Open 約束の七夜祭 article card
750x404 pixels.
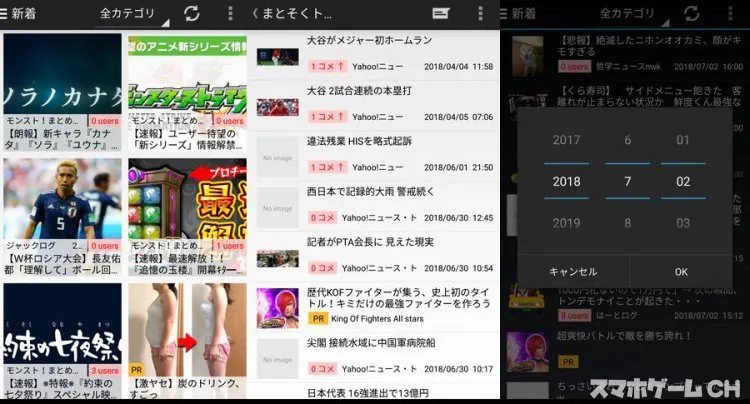pos(62,341)
